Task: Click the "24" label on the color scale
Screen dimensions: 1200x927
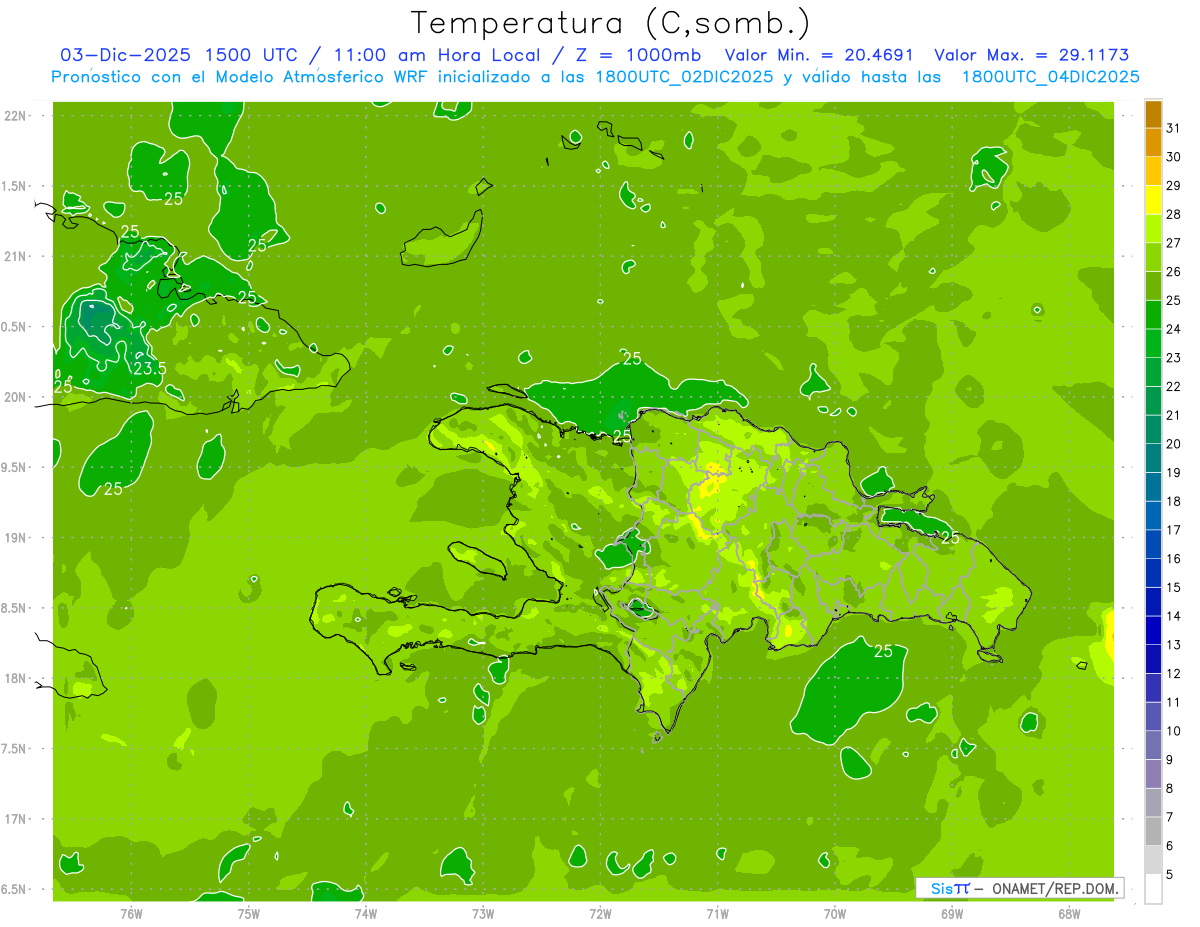Action: 1174,329
